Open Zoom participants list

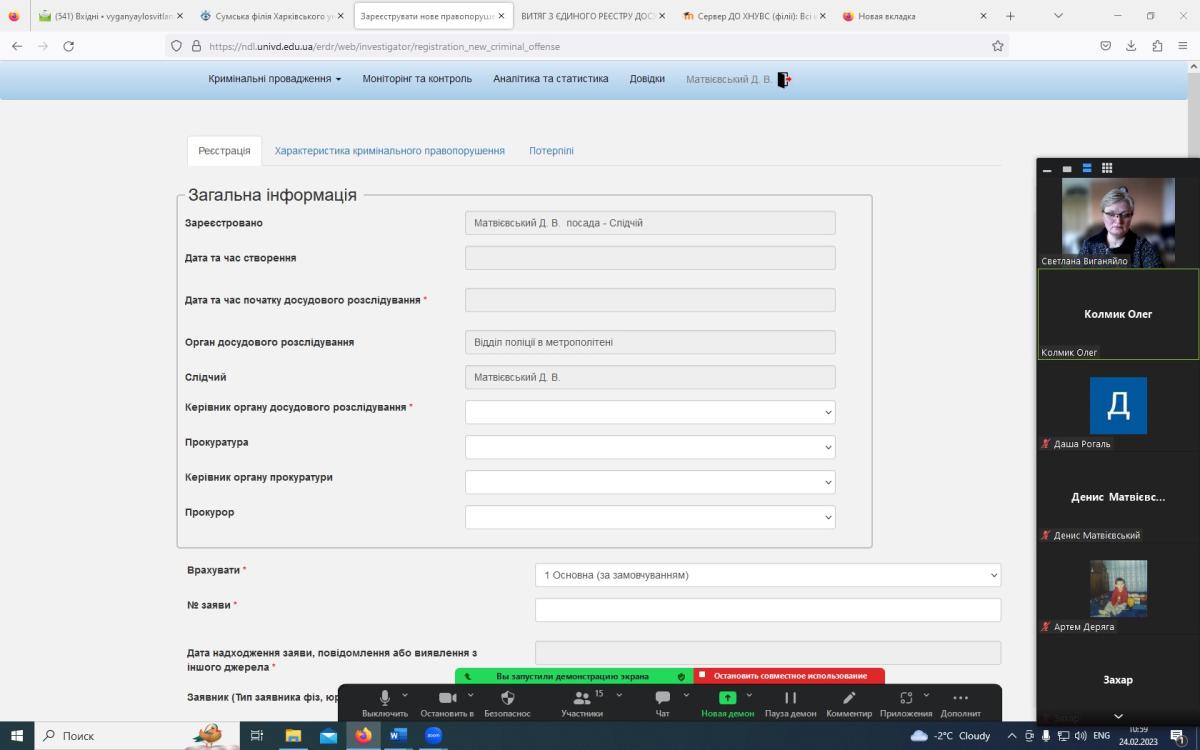pos(581,698)
